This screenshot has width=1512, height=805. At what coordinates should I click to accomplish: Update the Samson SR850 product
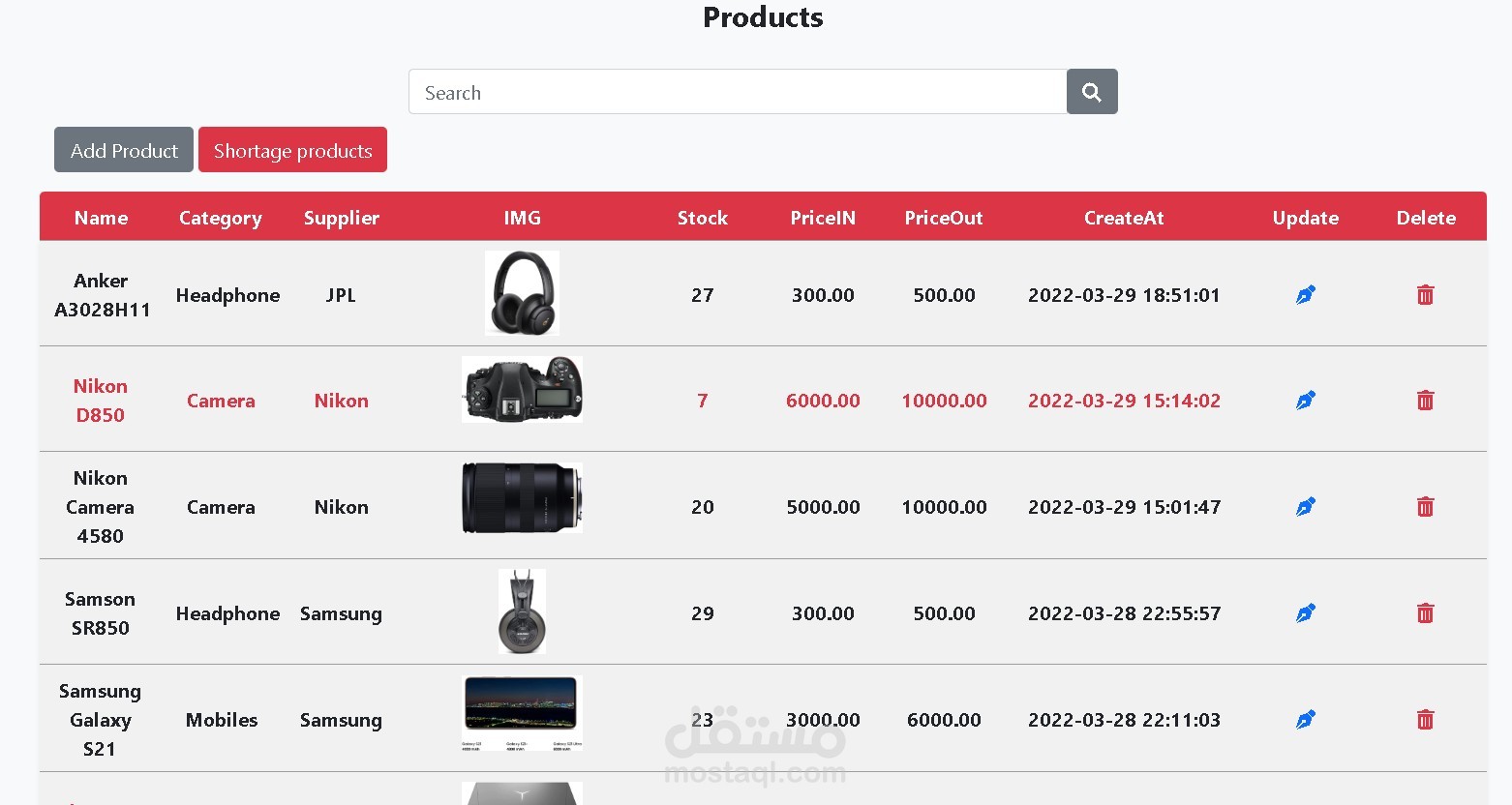tap(1305, 613)
